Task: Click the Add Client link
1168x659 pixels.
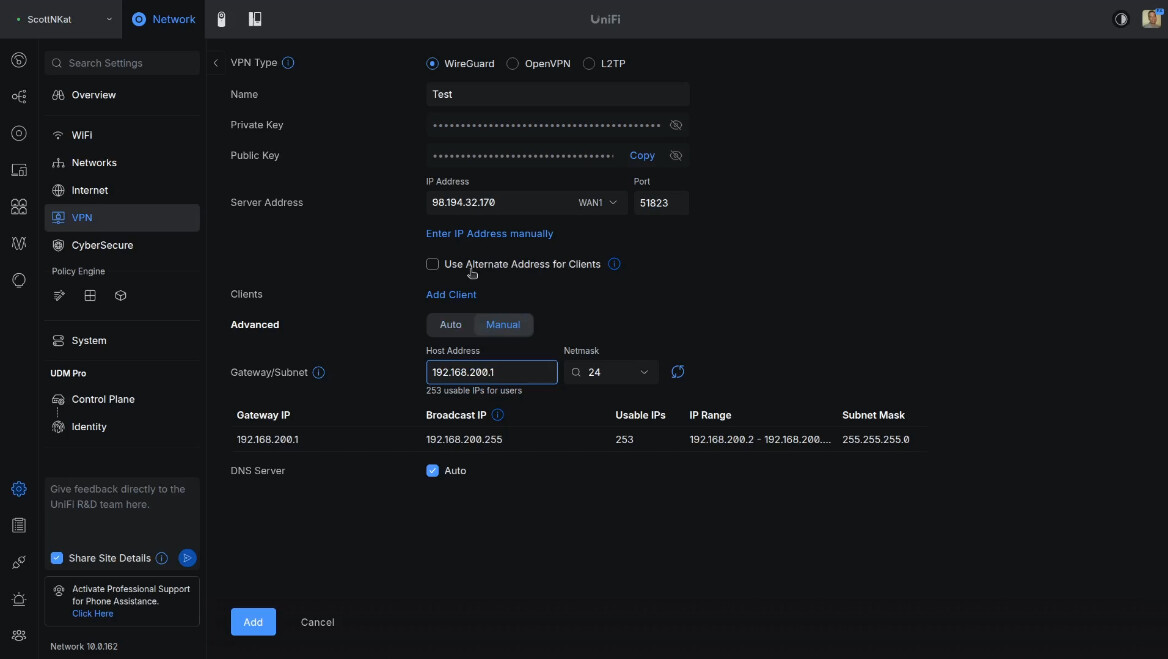Action: [x=451, y=295]
